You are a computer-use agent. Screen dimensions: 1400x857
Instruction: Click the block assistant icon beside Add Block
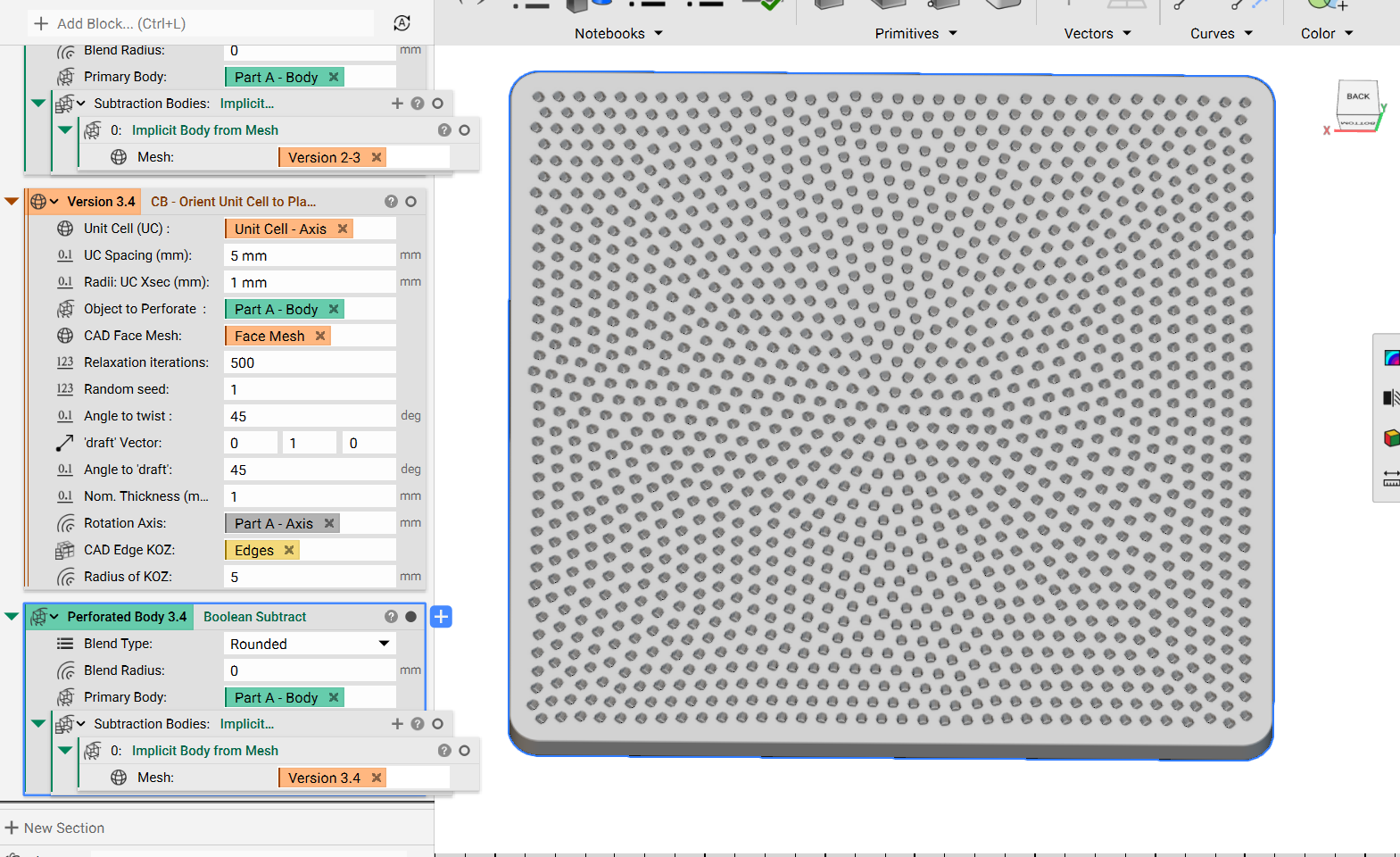coord(402,23)
